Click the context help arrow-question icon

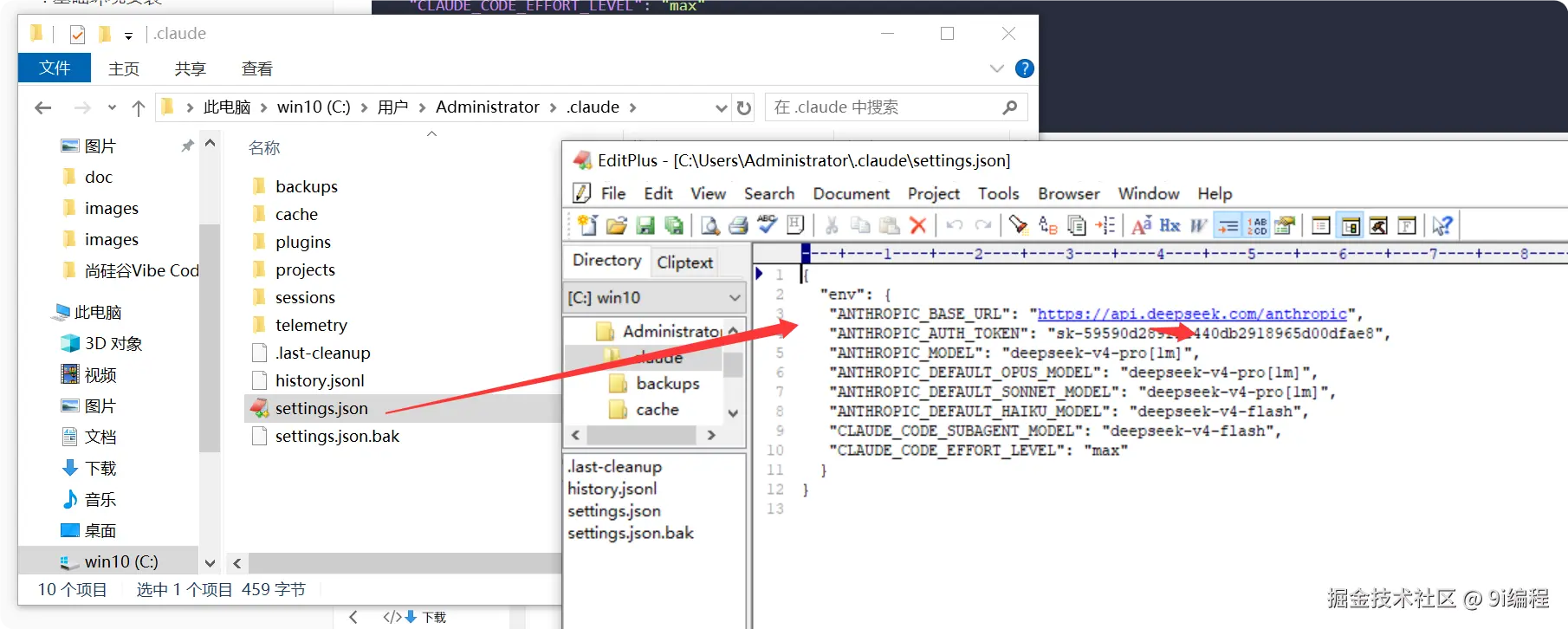[1442, 225]
